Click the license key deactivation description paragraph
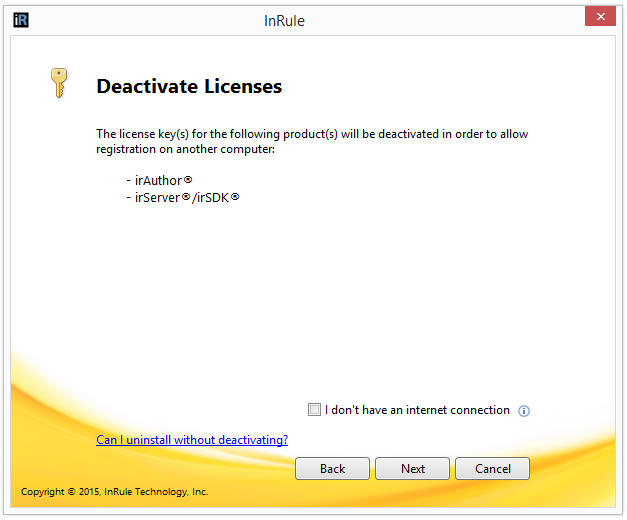 pos(312,141)
